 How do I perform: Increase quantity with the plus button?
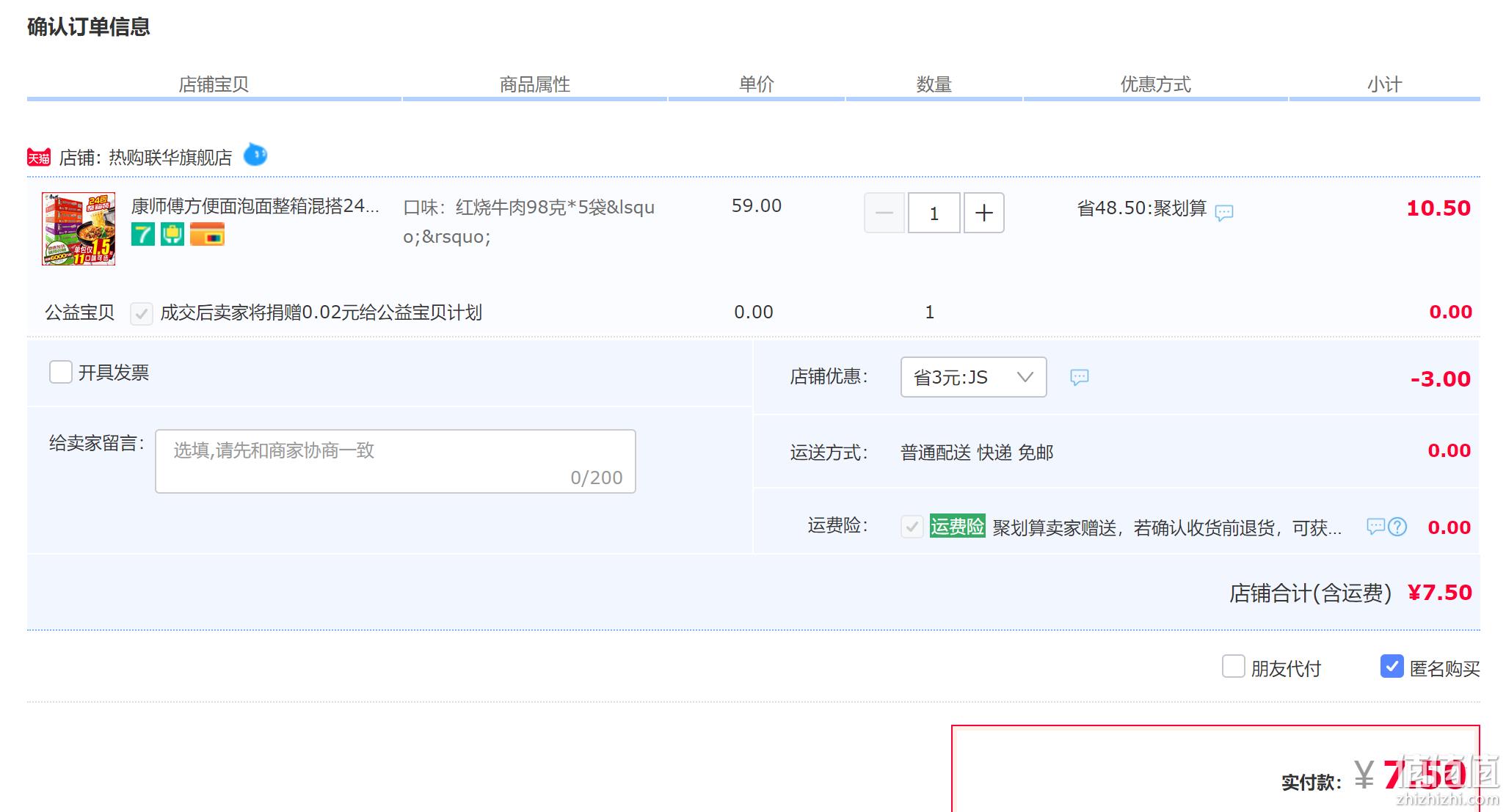pyautogui.click(x=984, y=213)
